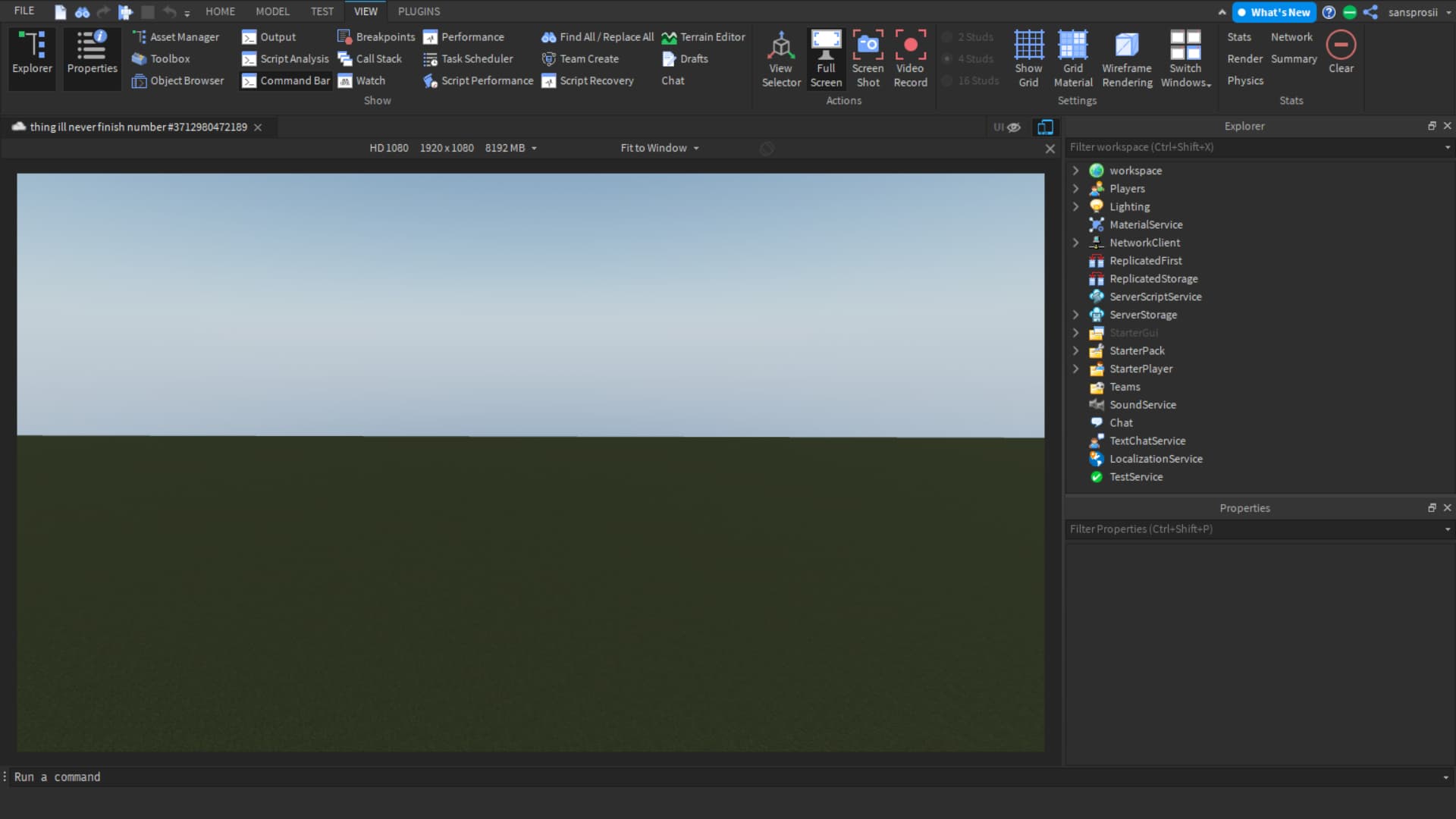Switch to the MODEL ribbon tab

[x=271, y=11]
